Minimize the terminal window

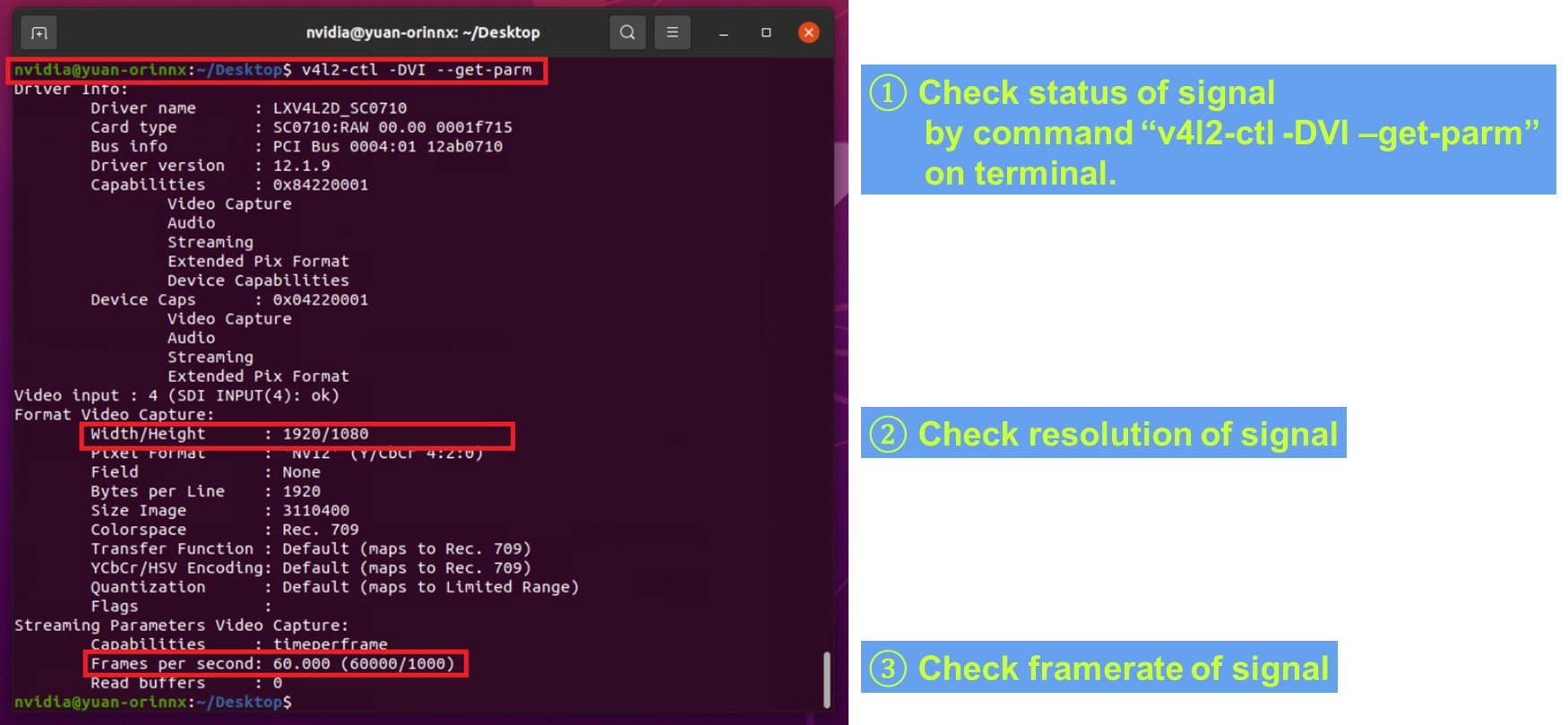[723, 33]
